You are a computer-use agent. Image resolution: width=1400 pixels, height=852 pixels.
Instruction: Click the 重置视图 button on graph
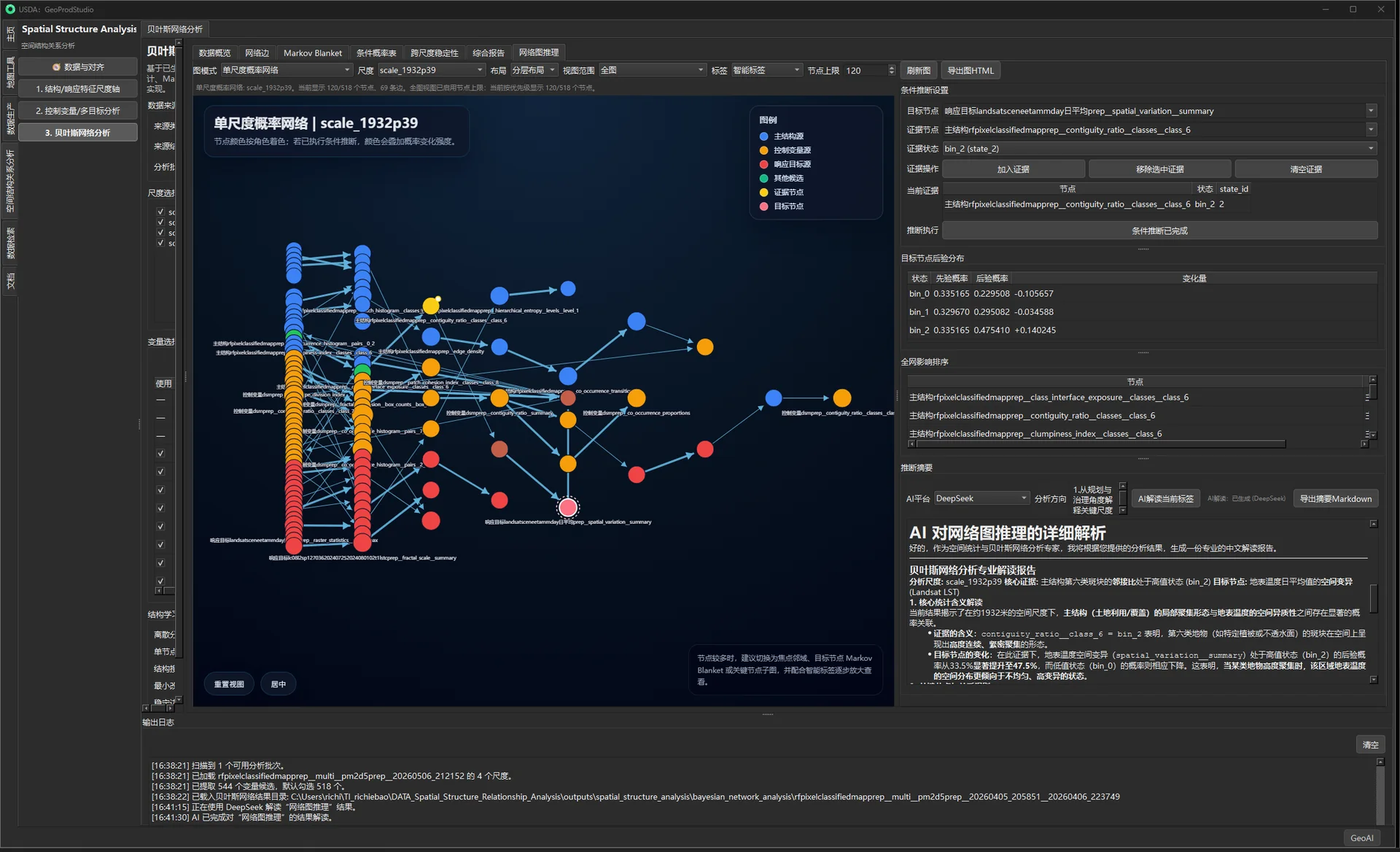[x=229, y=684]
